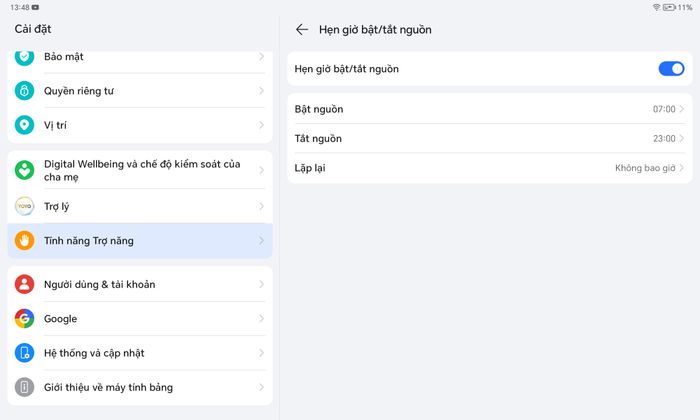Screen dimensions: 700x420
Task: Click the Tắt nguồn label row
Action: pyautogui.click(x=489, y=138)
